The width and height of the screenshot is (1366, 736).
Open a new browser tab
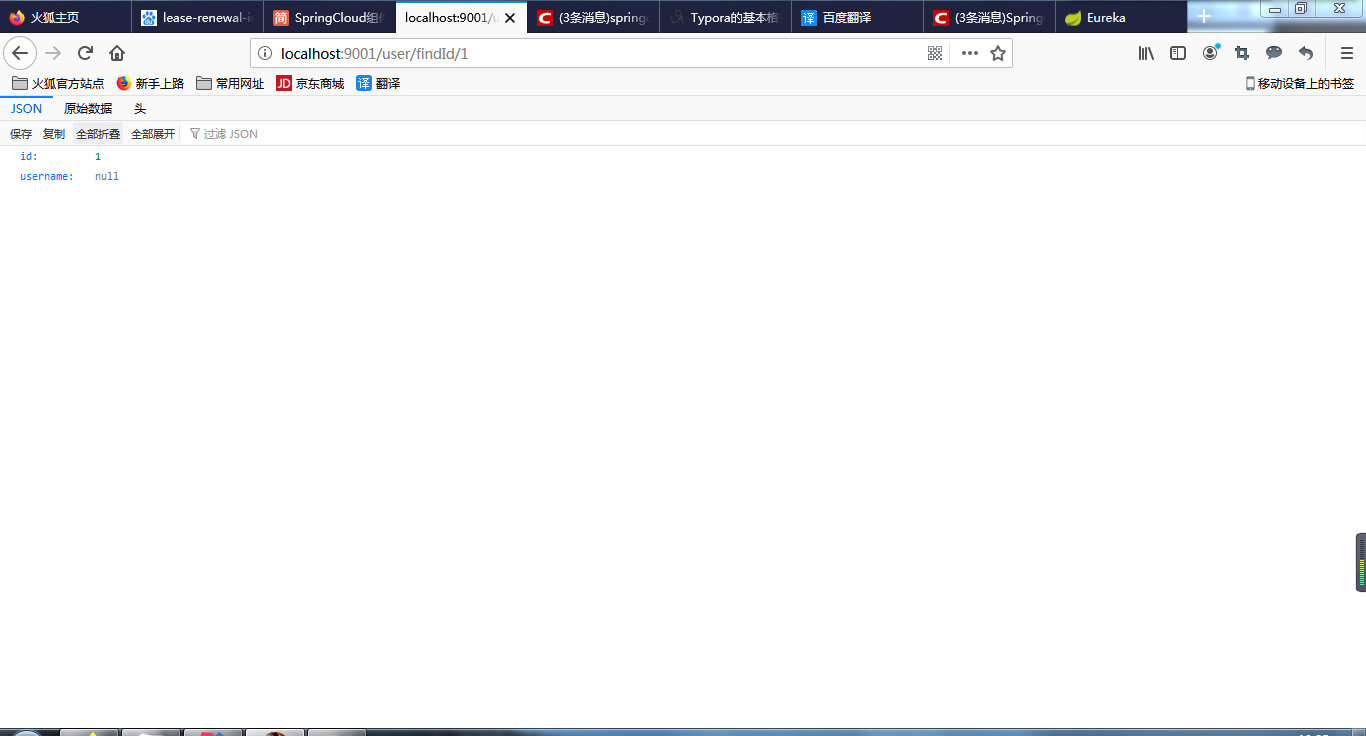pyautogui.click(x=1204, y=17)
